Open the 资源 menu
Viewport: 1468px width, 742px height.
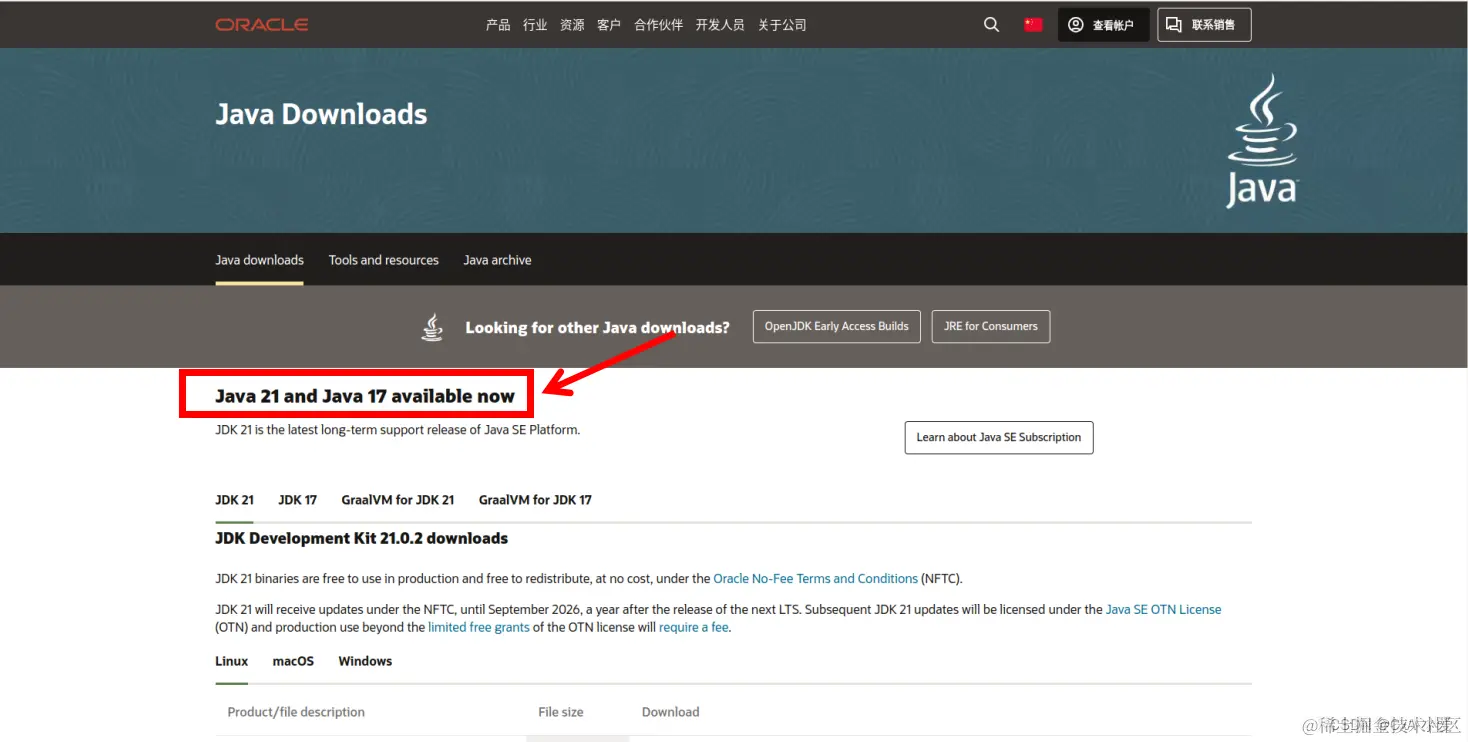click(572, 25)
